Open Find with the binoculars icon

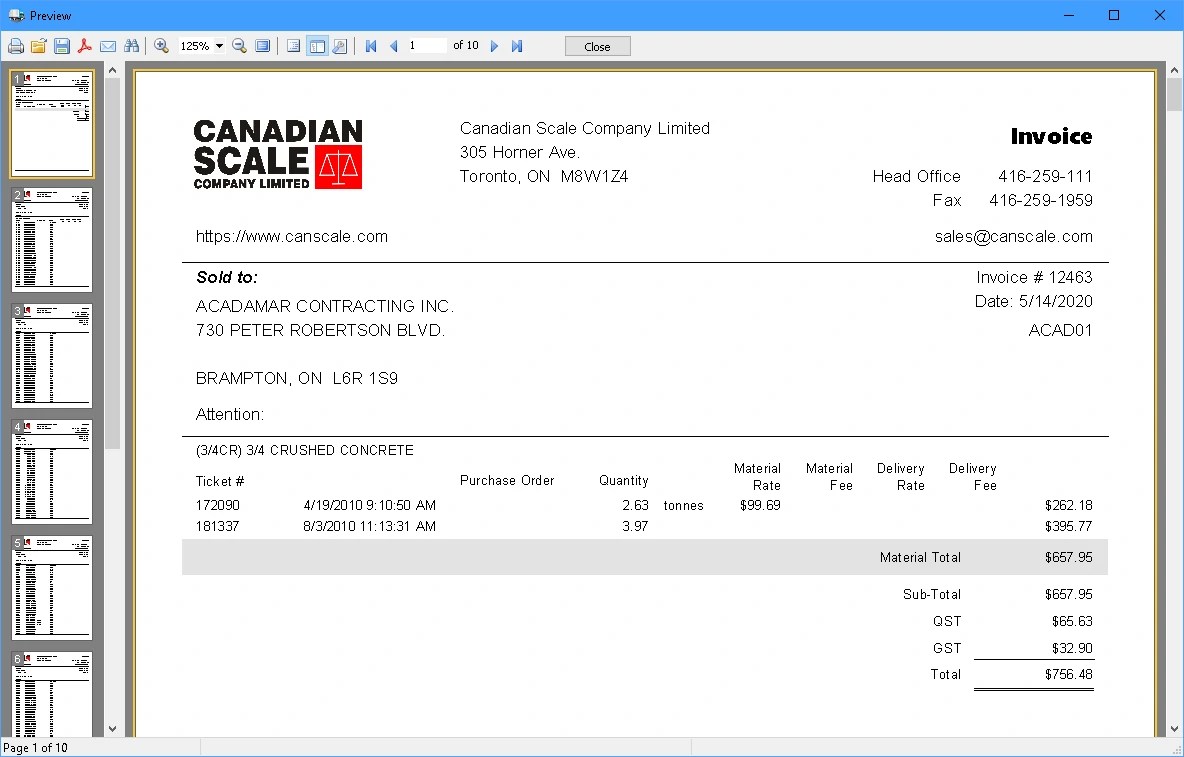[132, 45]
